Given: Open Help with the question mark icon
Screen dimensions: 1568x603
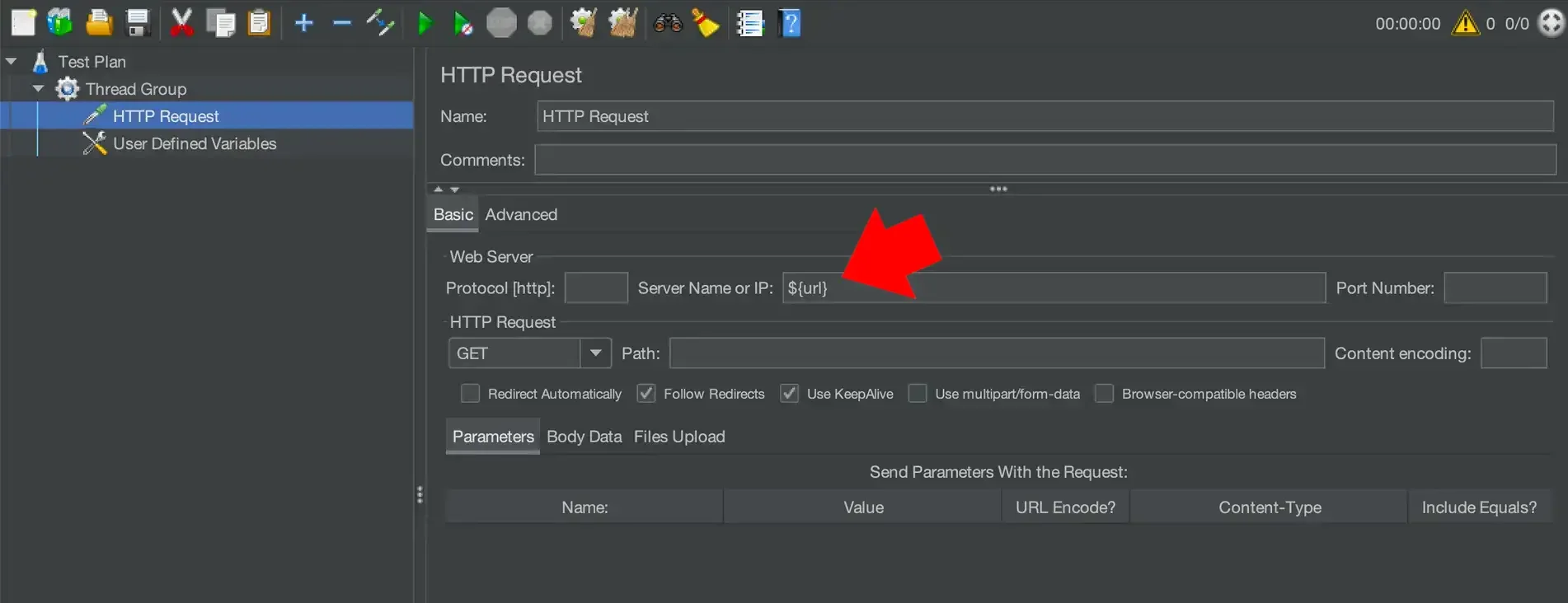Looking at the screenshot, I should (x=790, y=23).
